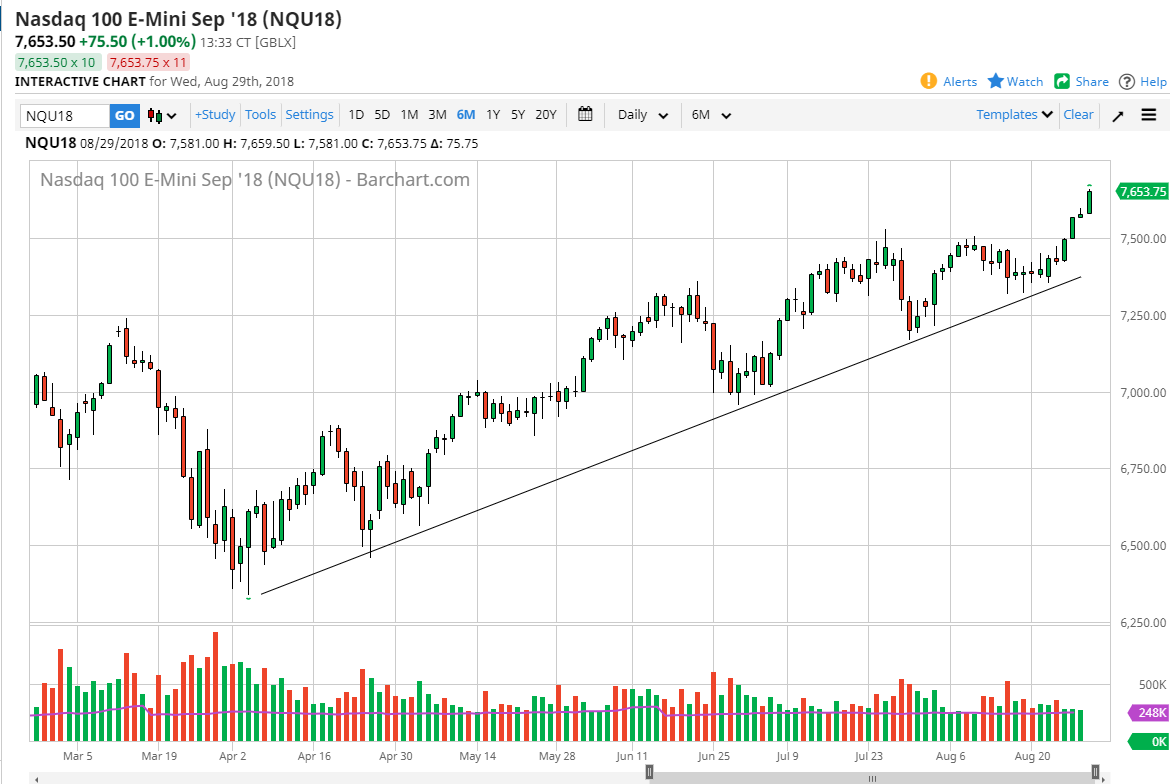Open the Templates dropdown
Viewport: 1173px width, 784px height.
click(1015, 114)
